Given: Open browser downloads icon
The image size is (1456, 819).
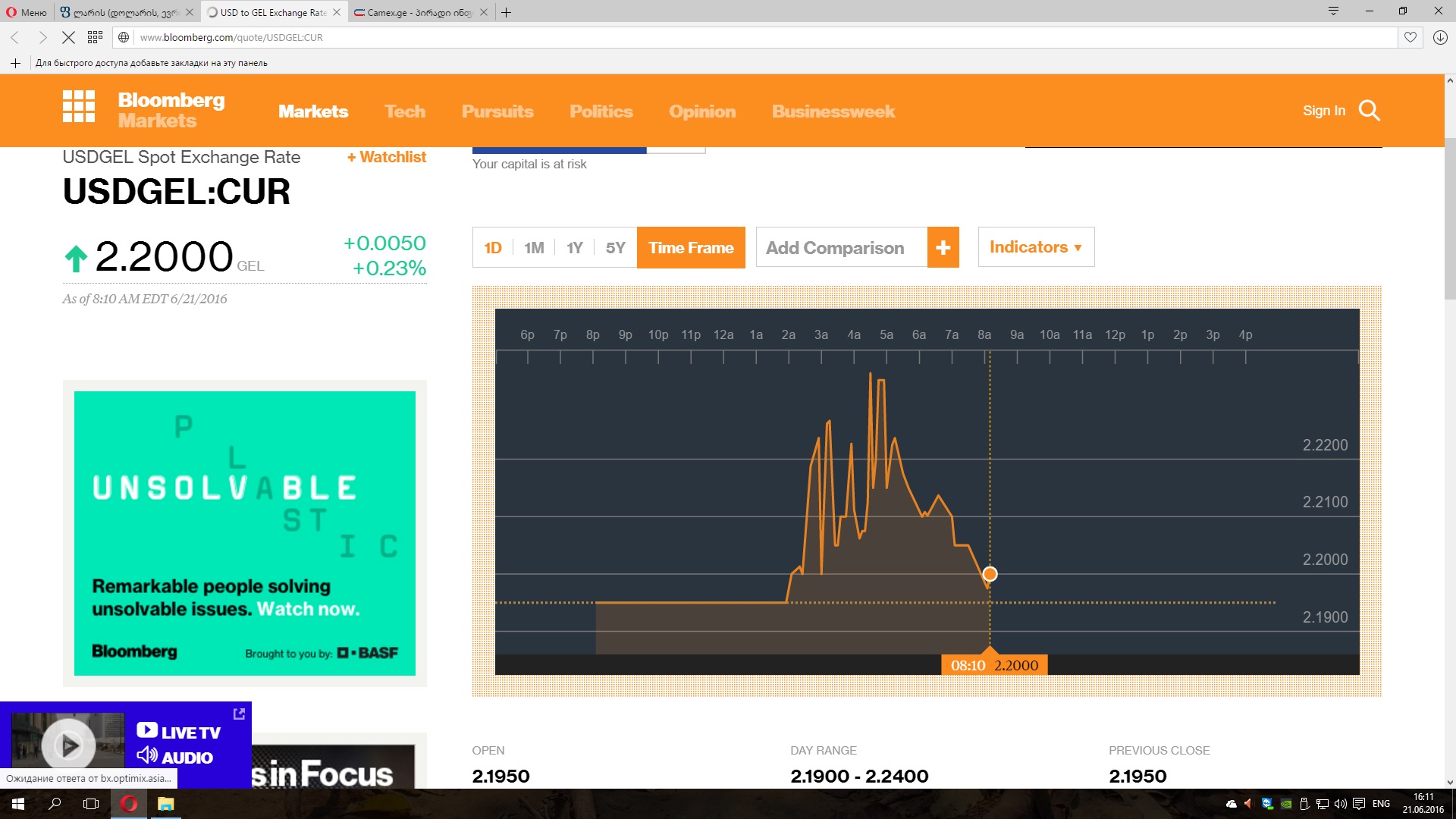Looking at the screenshot, I should point(1440,37).
